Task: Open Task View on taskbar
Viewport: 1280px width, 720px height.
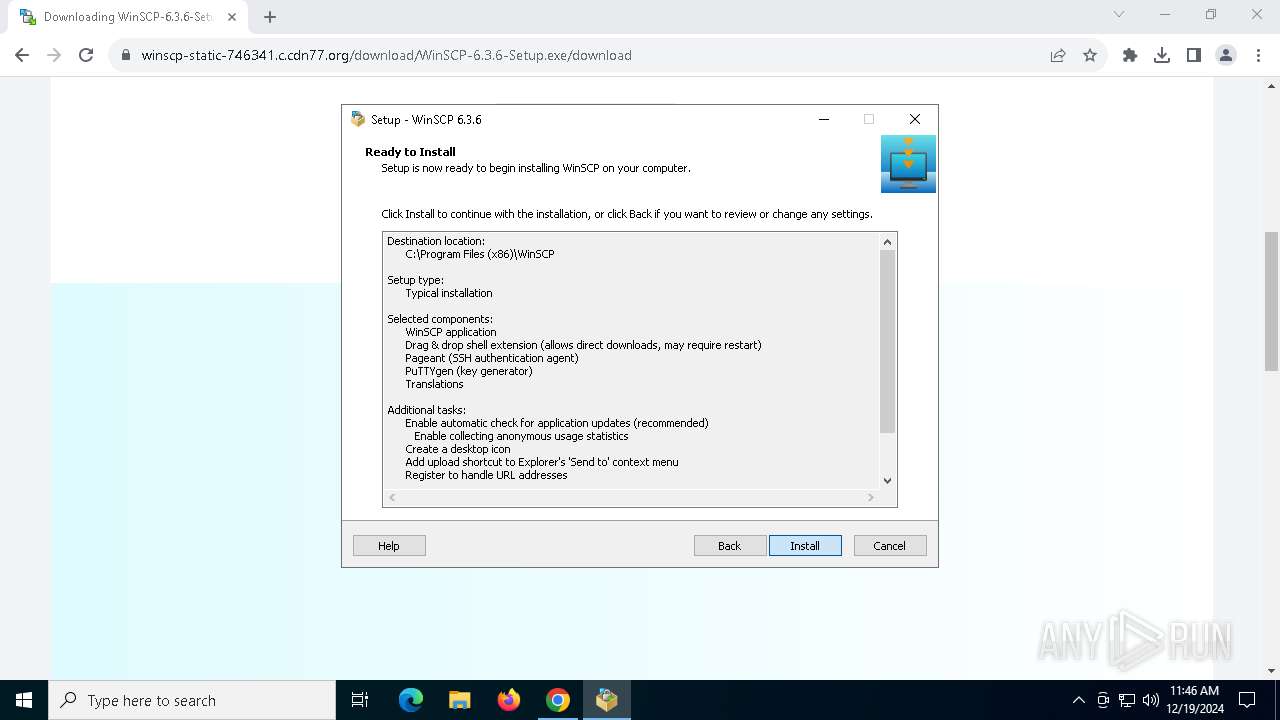Action: (360, 700)
